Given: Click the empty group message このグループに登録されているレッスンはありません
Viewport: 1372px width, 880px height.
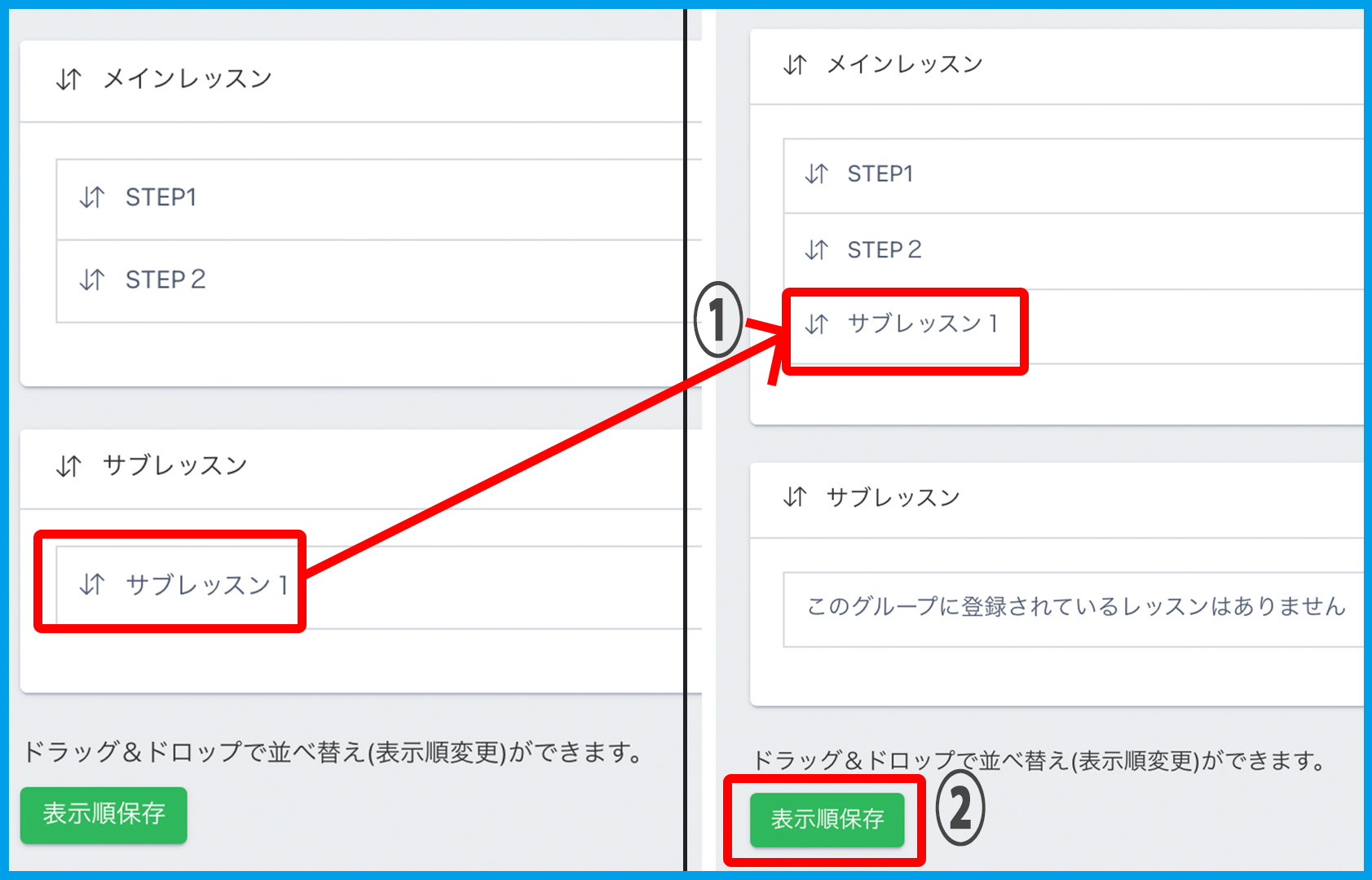Looking at the screenshot, I should 1075,607.
